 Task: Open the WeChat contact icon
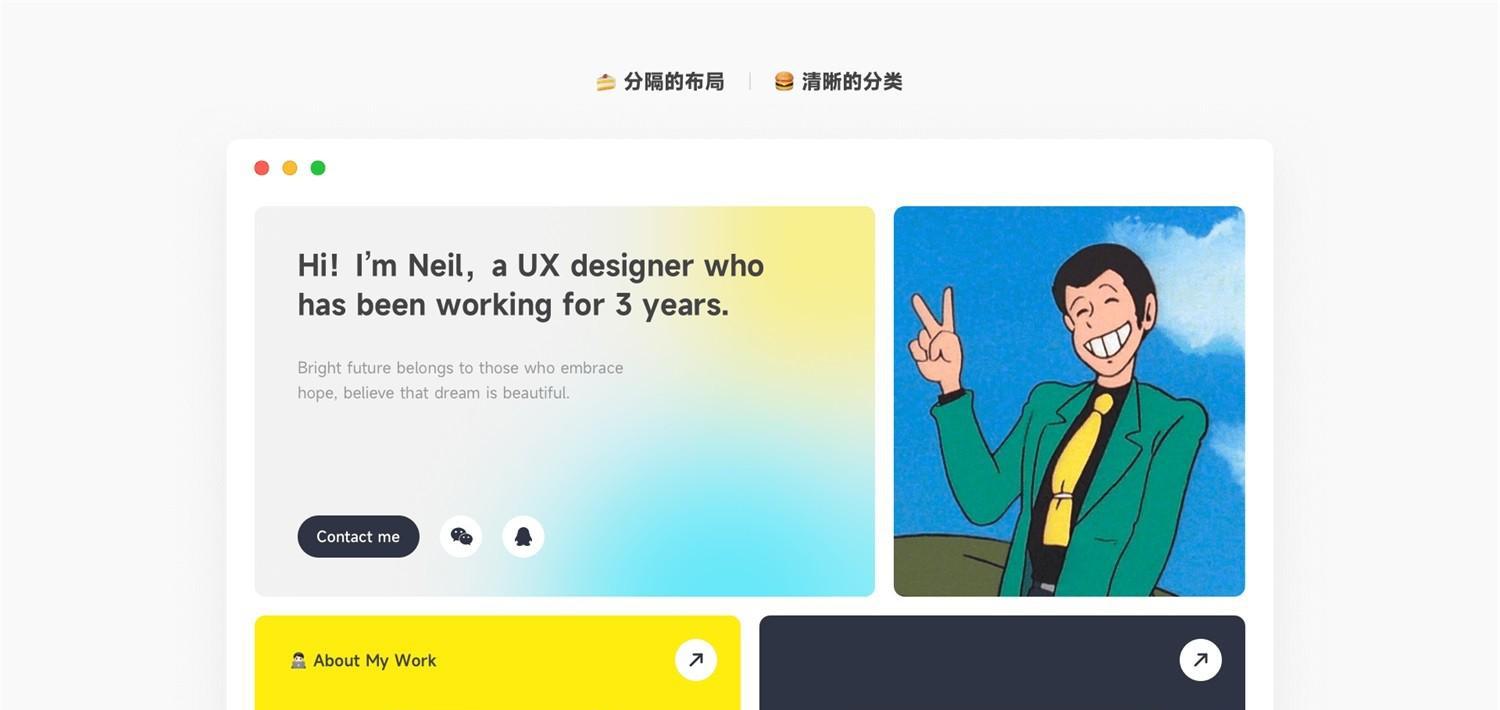pos(461,537)
